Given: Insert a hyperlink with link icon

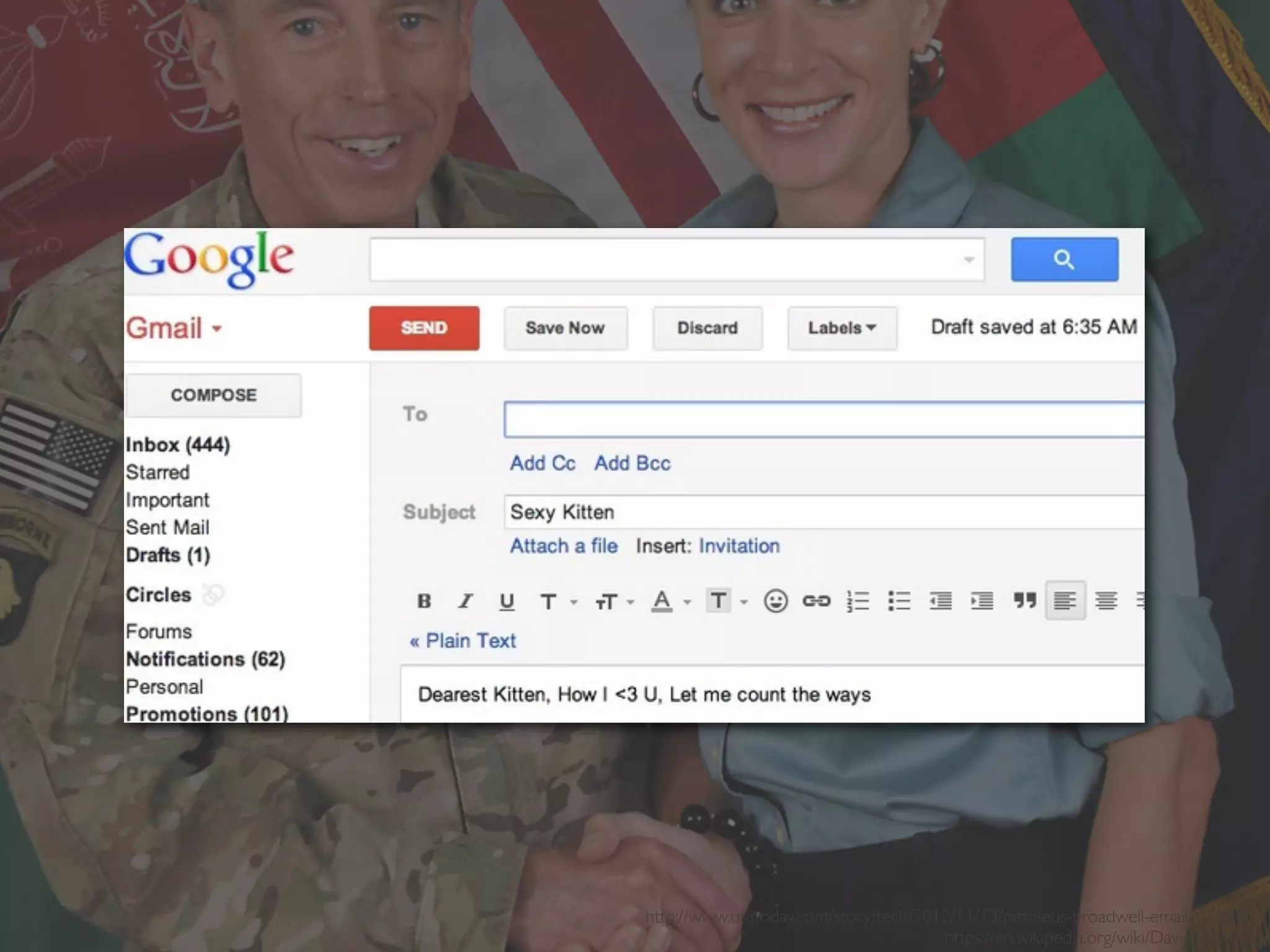Looking at the screenshot, I should [x=816, y=601].
